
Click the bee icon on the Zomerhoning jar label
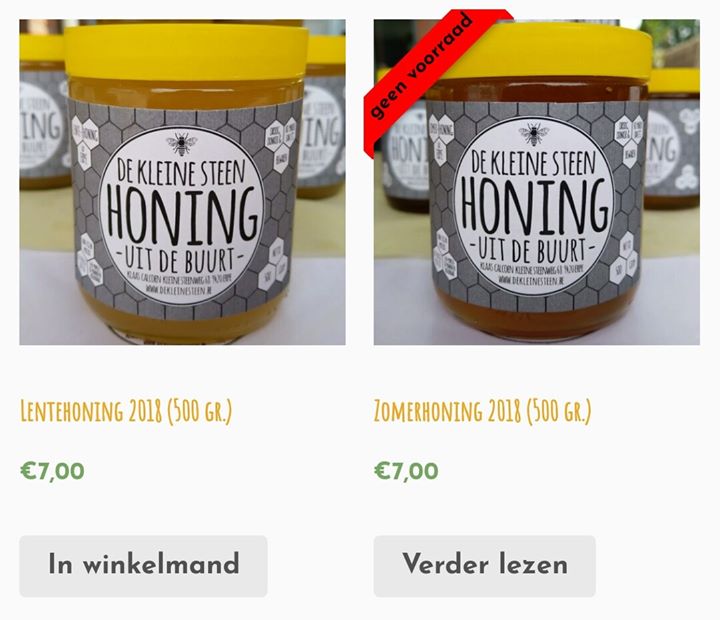[534, 134]
